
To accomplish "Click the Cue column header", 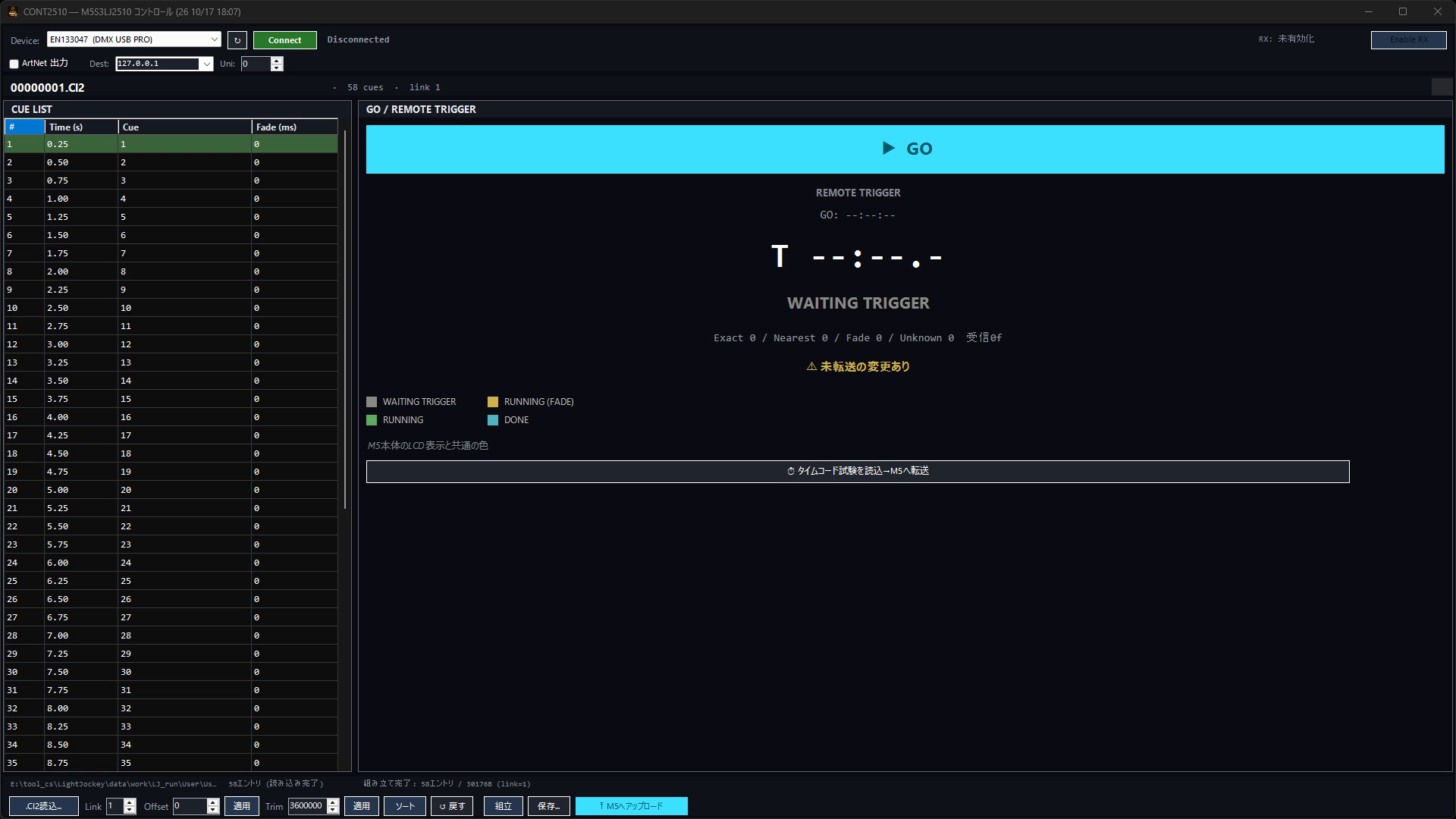I will [185, 127].
